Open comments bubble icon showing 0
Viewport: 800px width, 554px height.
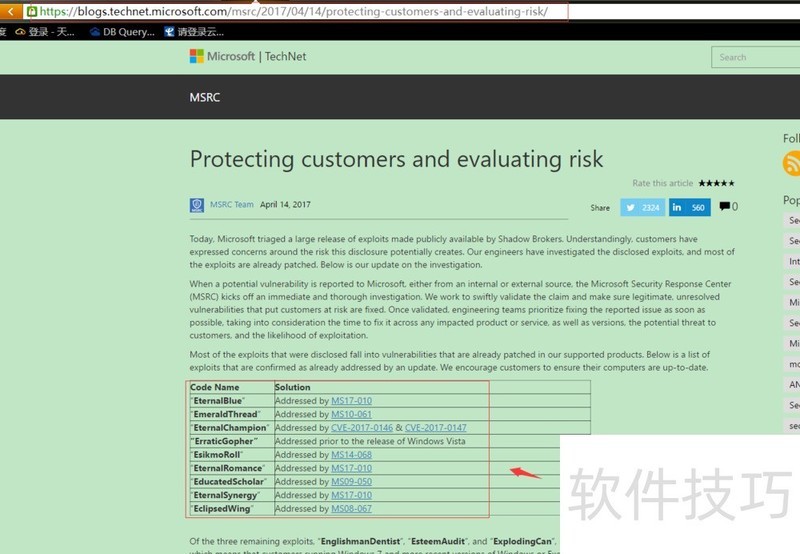pos(728,207)
